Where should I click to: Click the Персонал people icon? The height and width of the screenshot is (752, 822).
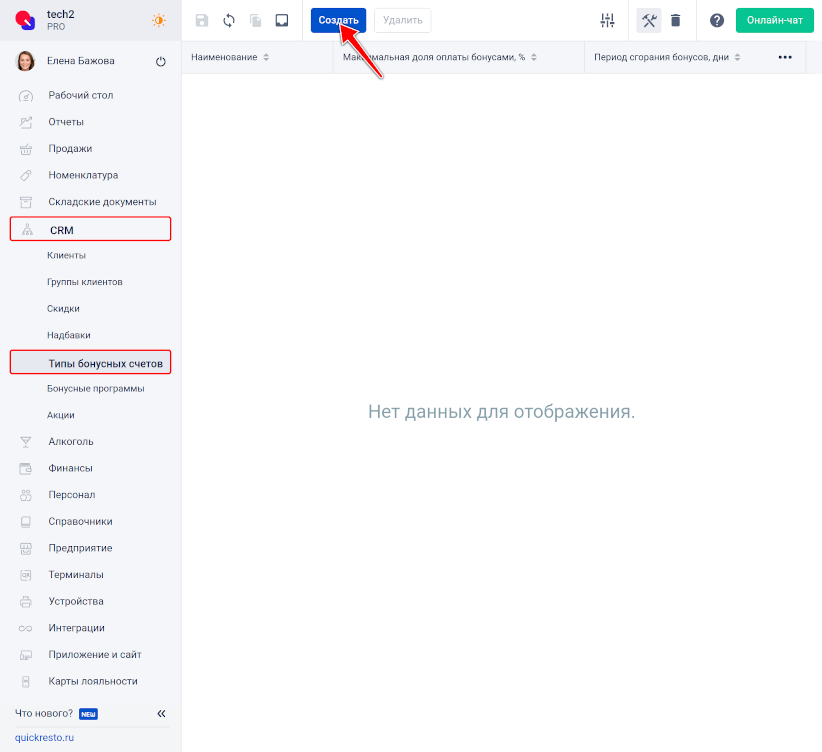(x=26, y=496)
